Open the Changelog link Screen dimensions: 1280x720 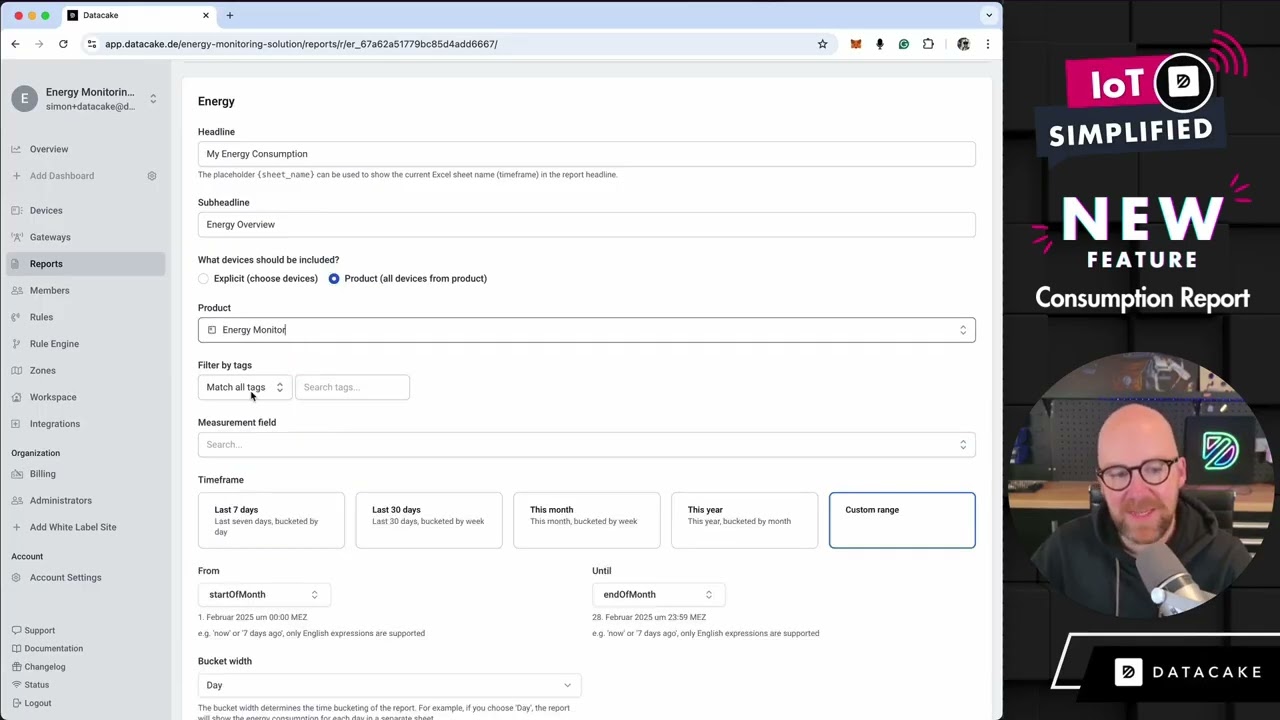(x=45, y=667)
